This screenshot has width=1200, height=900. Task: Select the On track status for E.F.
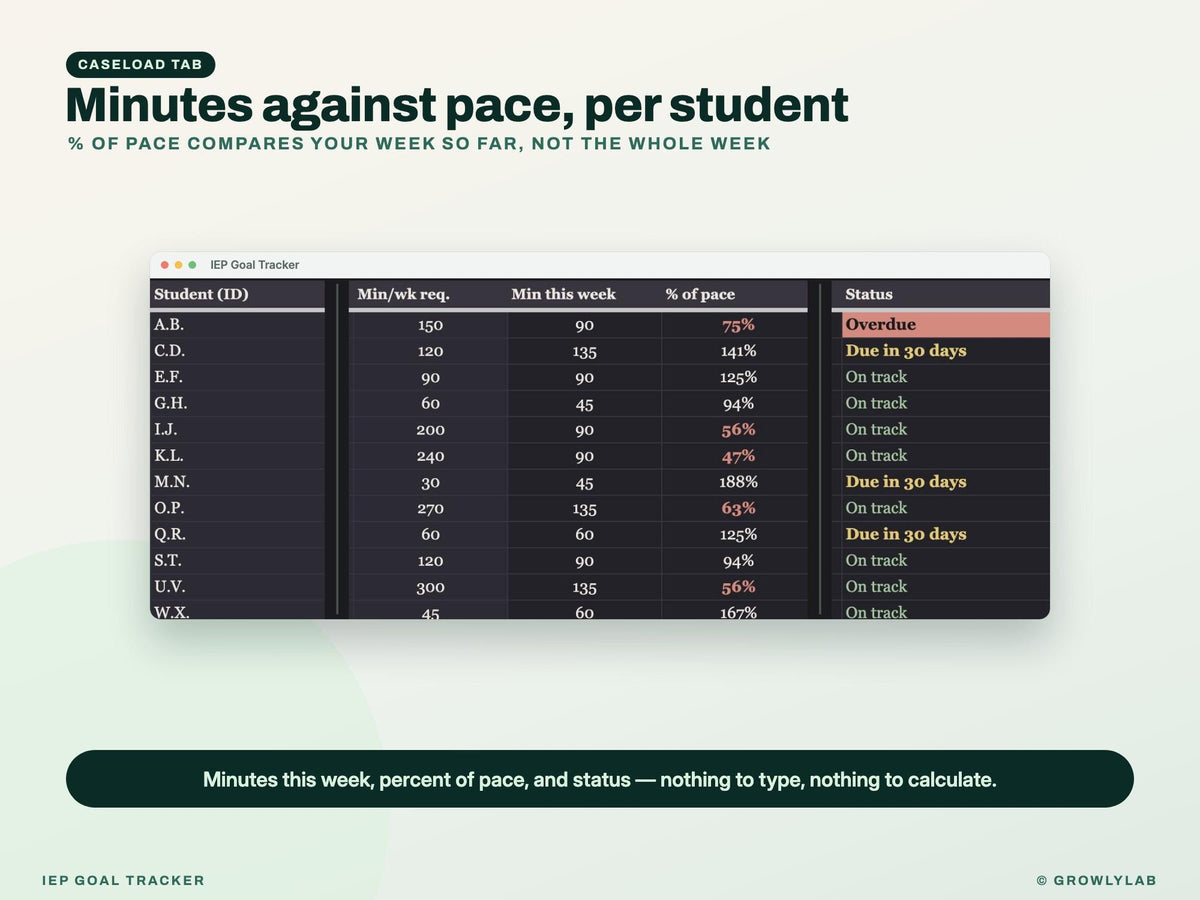point(946,377)
